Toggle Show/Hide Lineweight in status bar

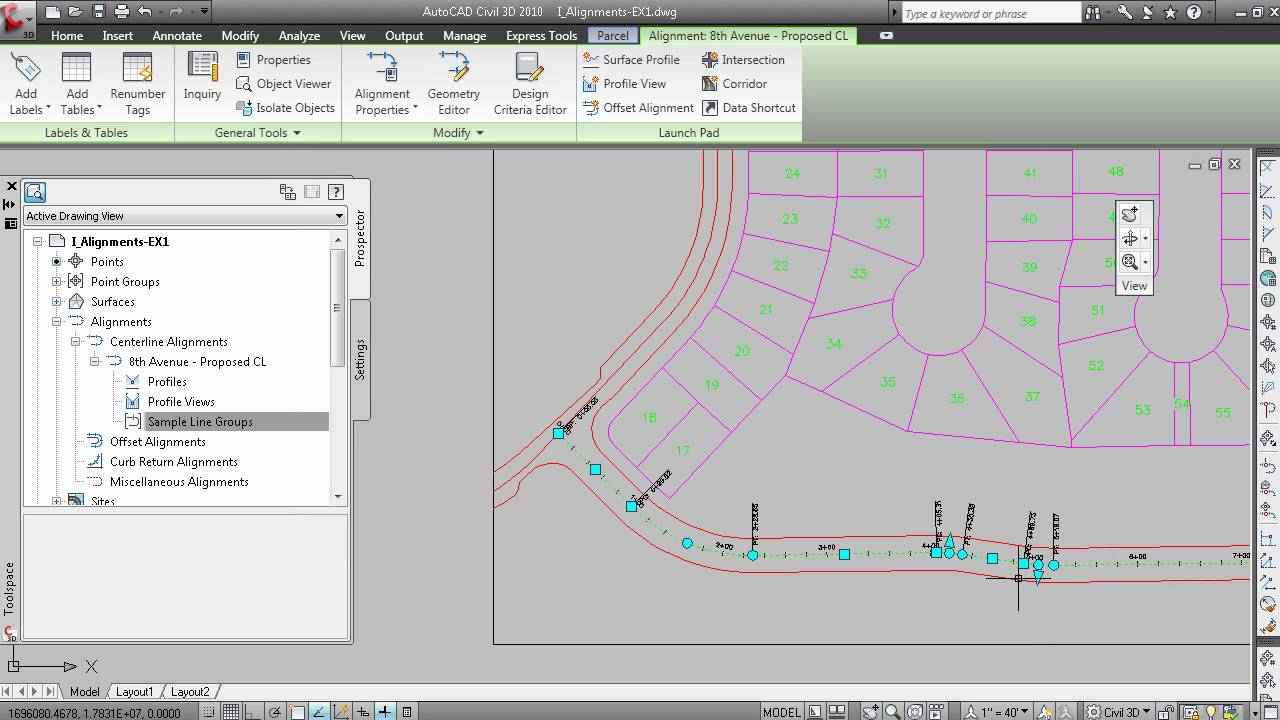coord(384,712)
